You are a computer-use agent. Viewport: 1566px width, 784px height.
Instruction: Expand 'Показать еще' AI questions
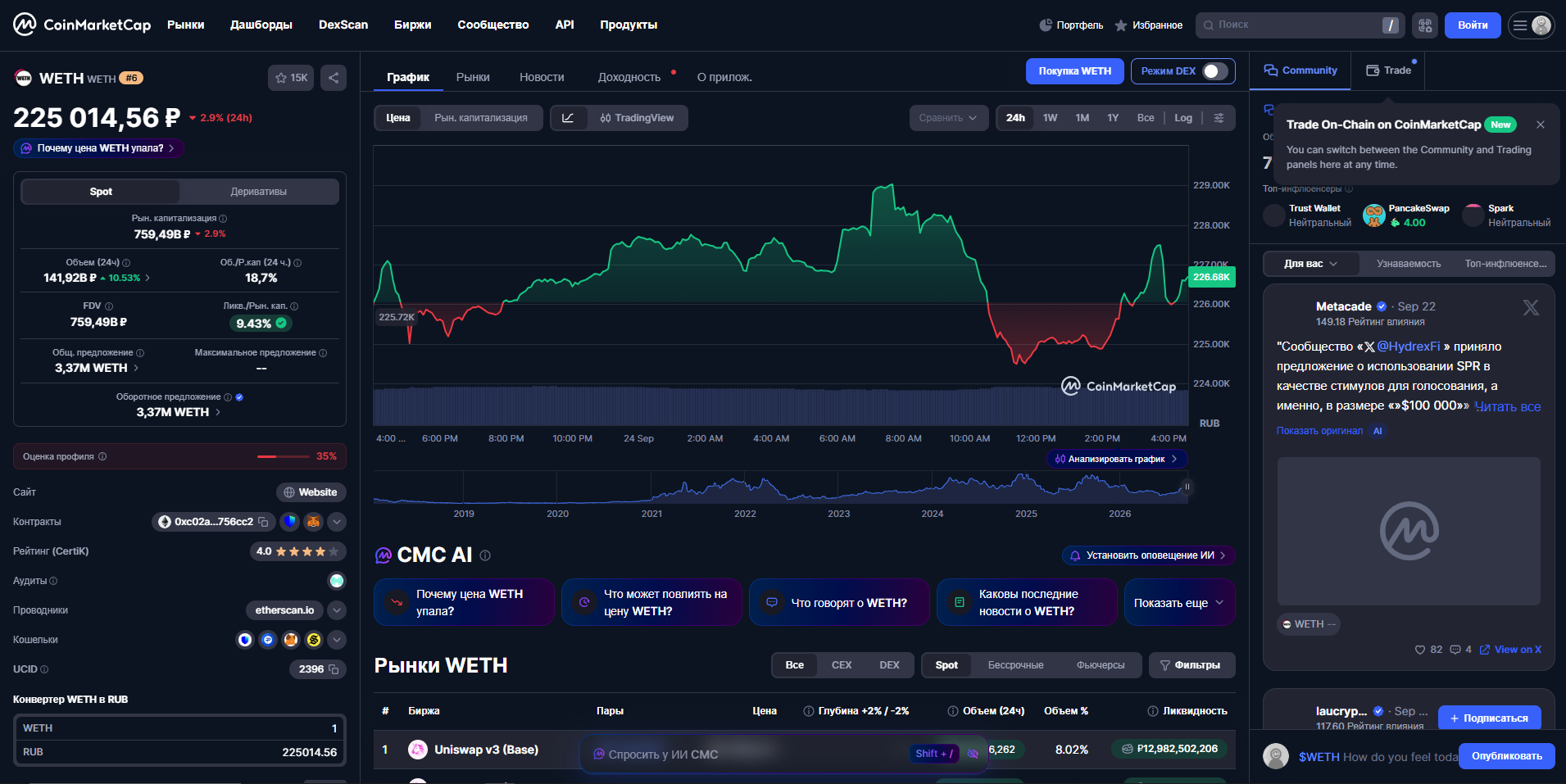click(x=1179, y=603)
